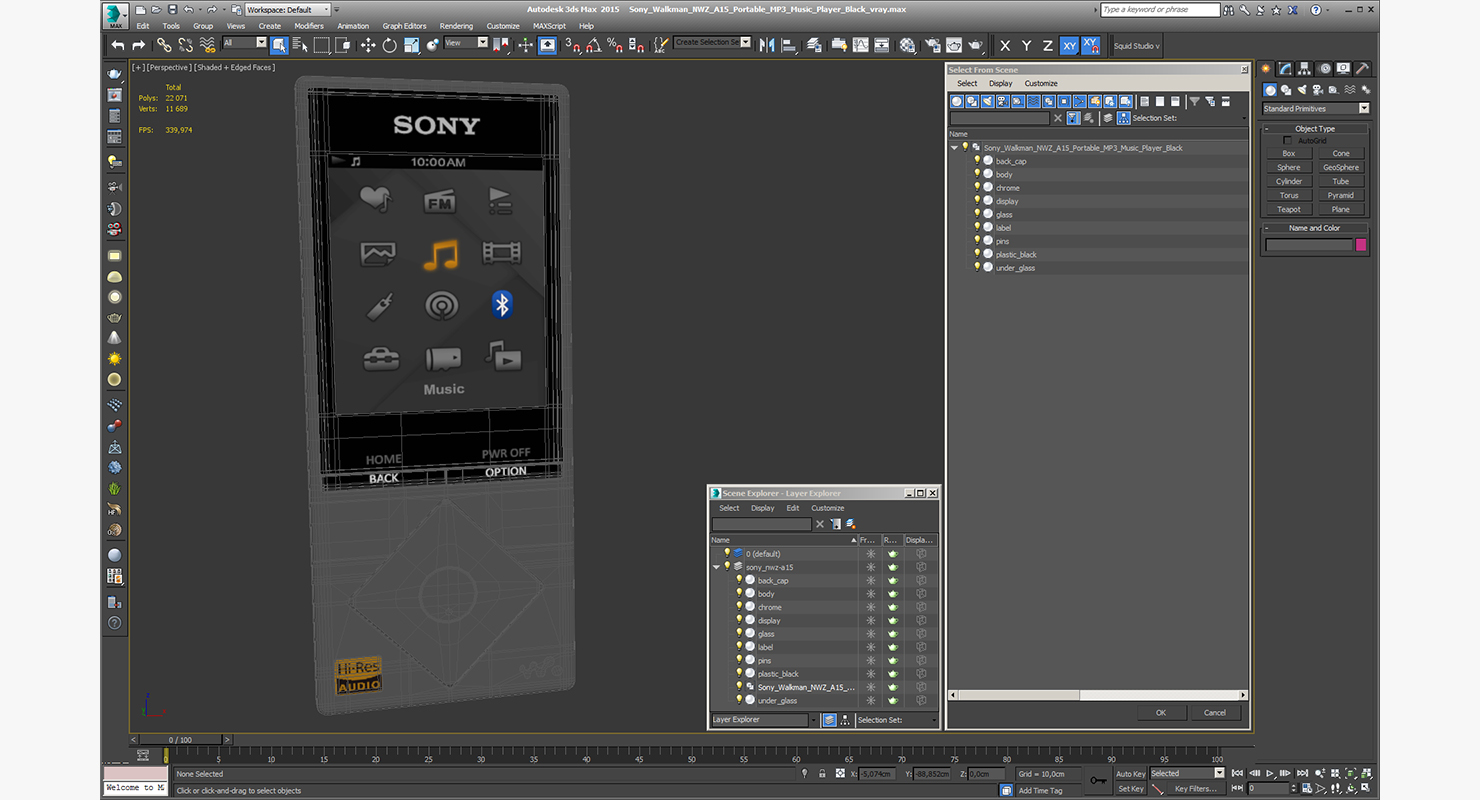Image resolution: width=1480 pixels, height=800 pixels.
Task: Open the Material Editor
Action: tap(906, 45)
